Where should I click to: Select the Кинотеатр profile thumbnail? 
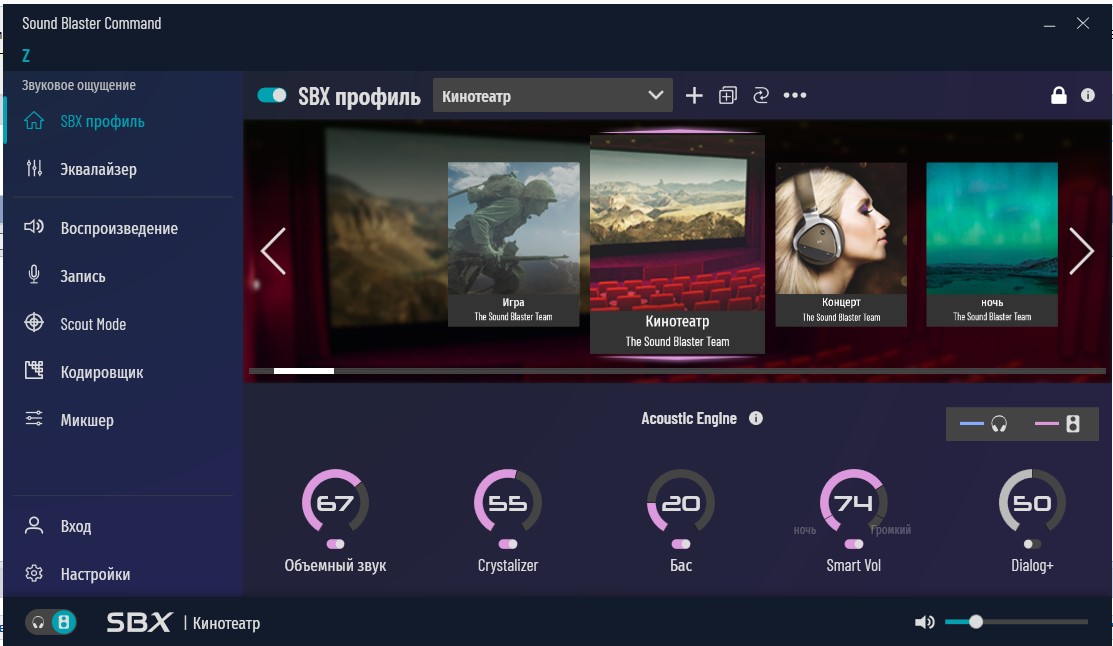(x=677, y=243)
